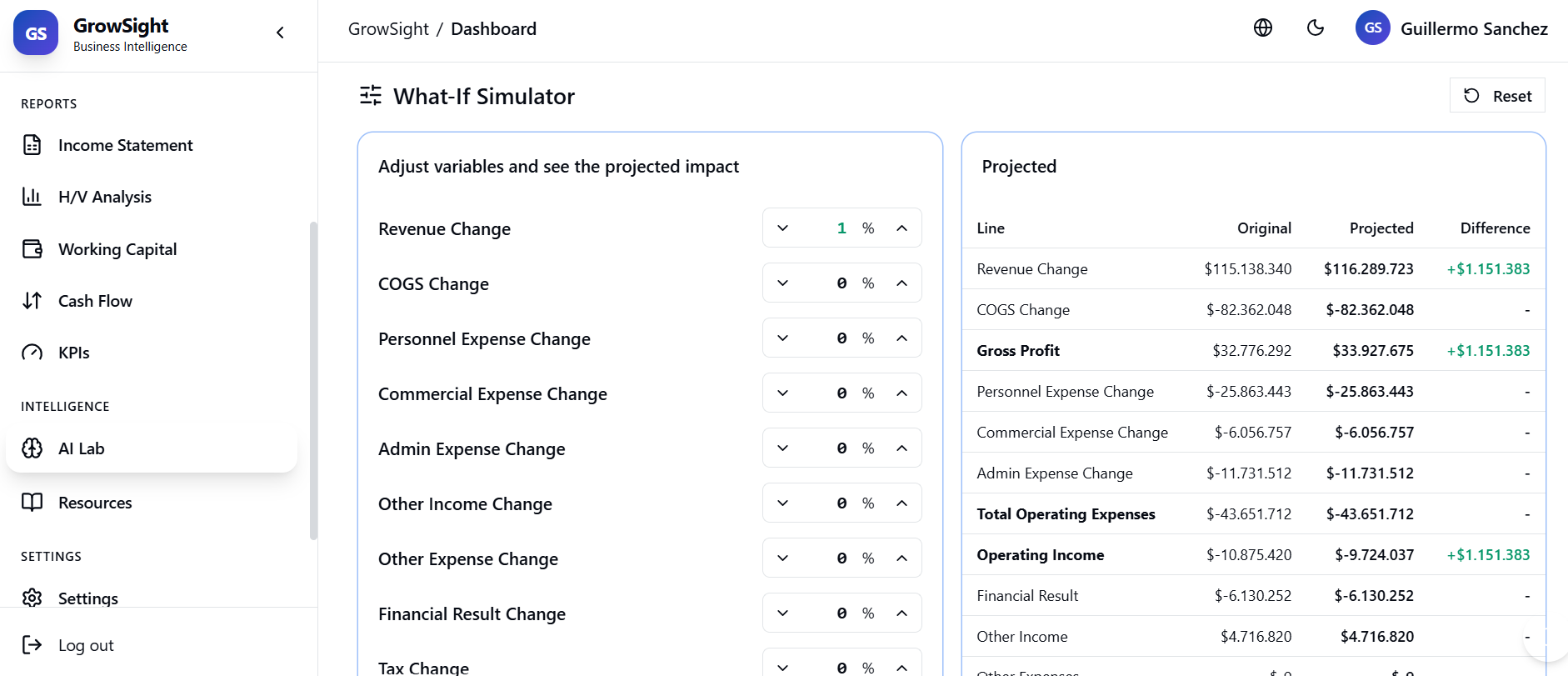1568x676 pixels.
Task: Reset the What-If Simulator
Action: click(1497, 96)
